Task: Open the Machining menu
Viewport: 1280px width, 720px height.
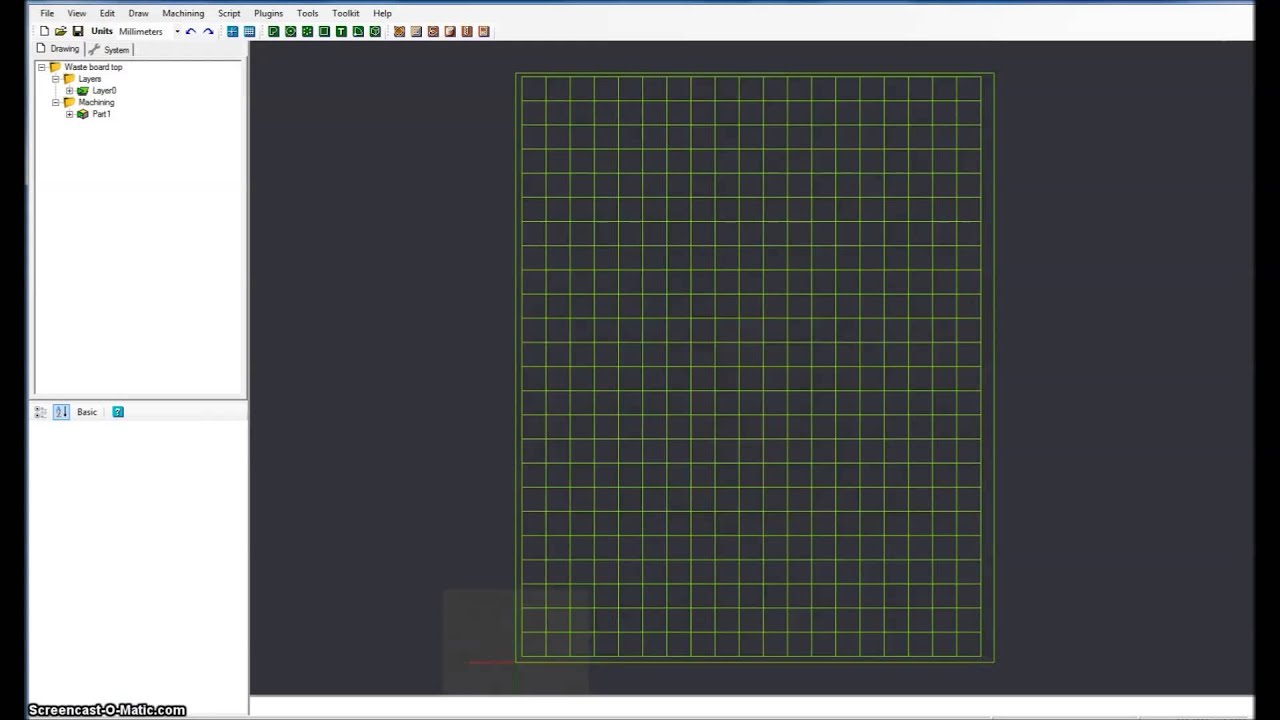Action: point(183,13)
